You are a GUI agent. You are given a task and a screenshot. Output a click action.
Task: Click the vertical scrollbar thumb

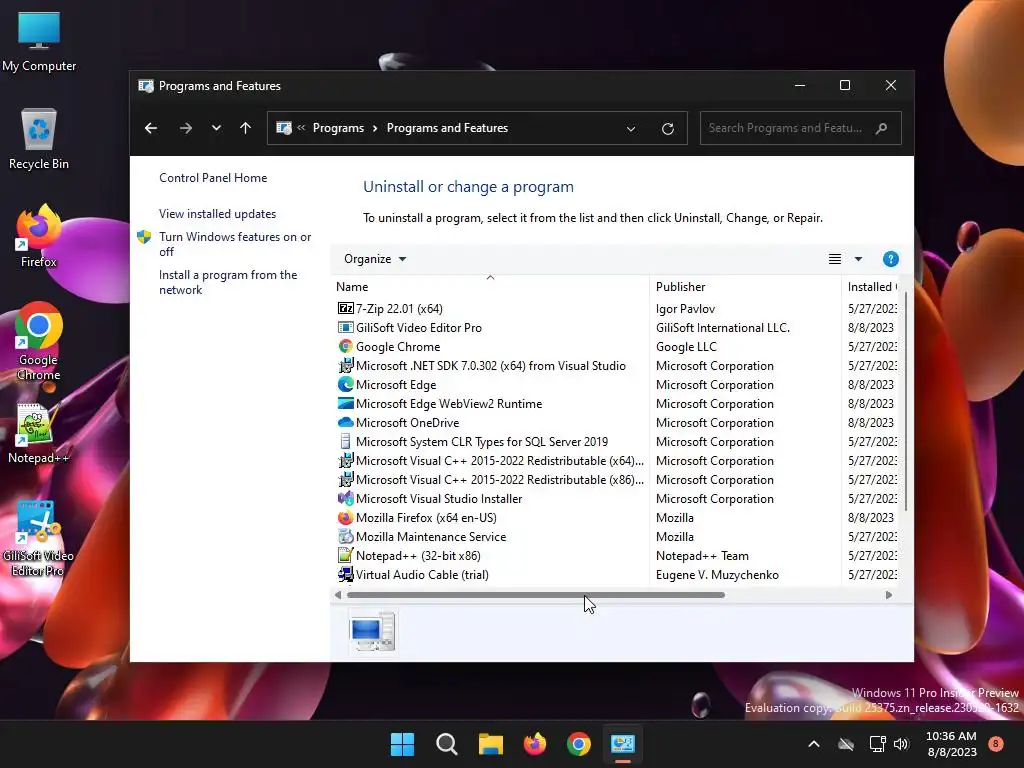(906, 402)
